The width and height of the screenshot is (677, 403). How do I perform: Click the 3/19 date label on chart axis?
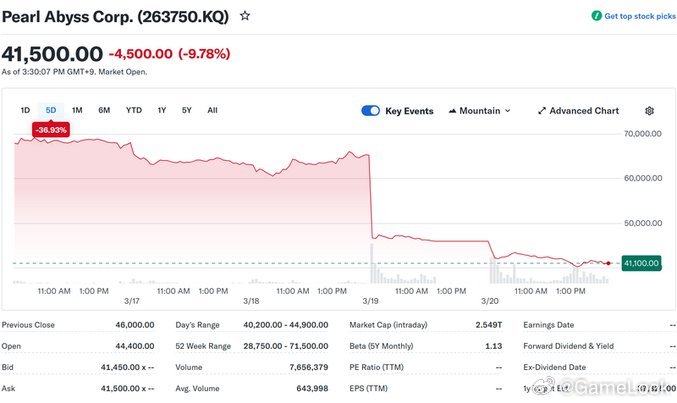pos(370,301)
